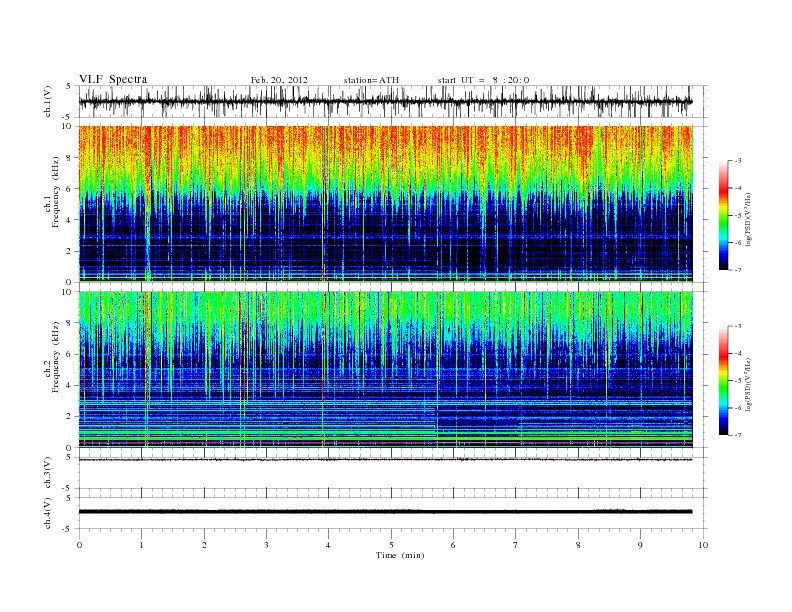792x612 pixels.
Task: Click the time tick label '0' on bottom axis
Action: point(79,545)
